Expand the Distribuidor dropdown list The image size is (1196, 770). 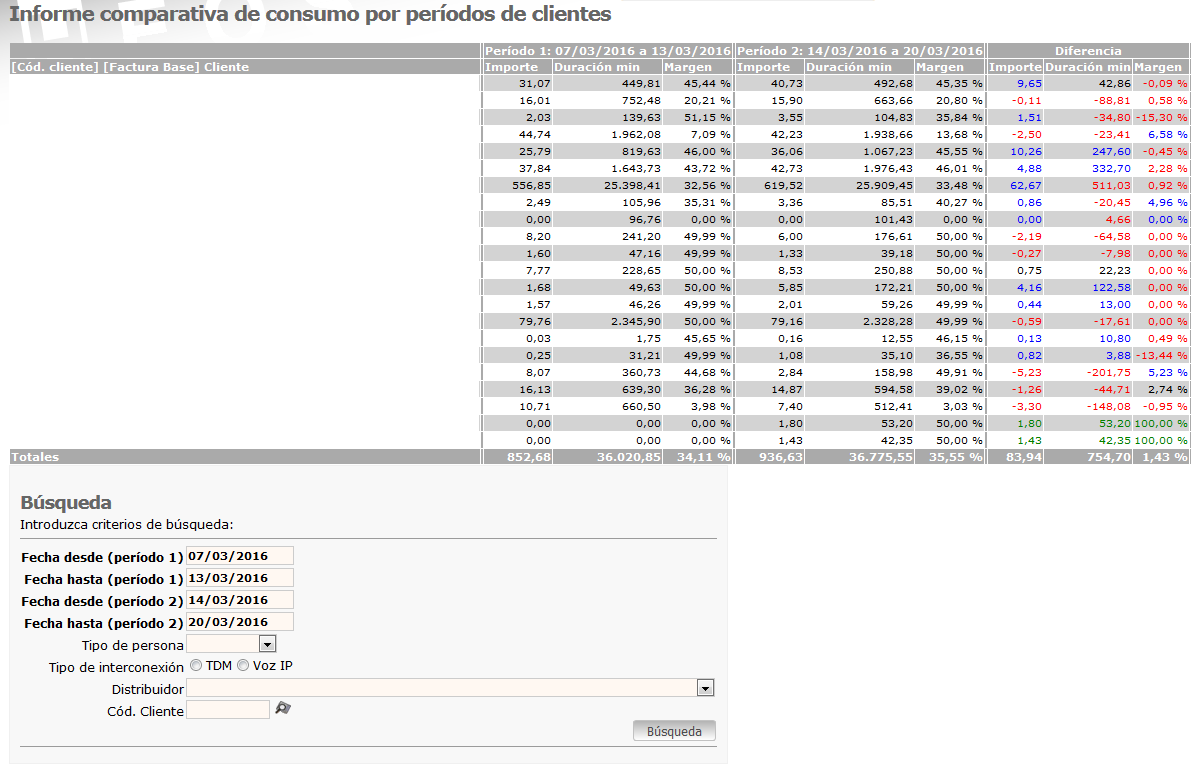[x=450, y=688]
